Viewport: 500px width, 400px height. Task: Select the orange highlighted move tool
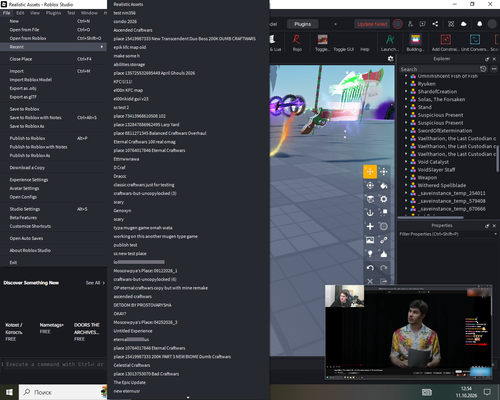point(370,172)
